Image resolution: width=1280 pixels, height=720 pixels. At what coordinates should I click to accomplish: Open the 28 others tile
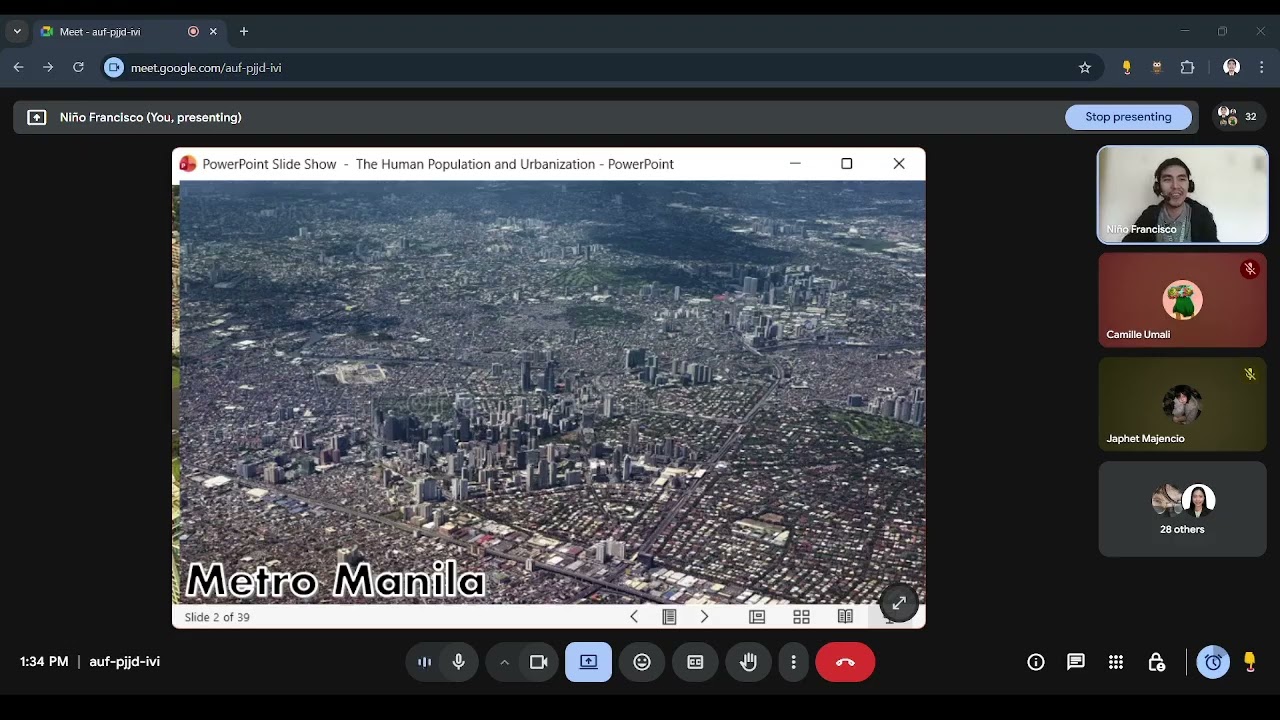(1183, 509)
